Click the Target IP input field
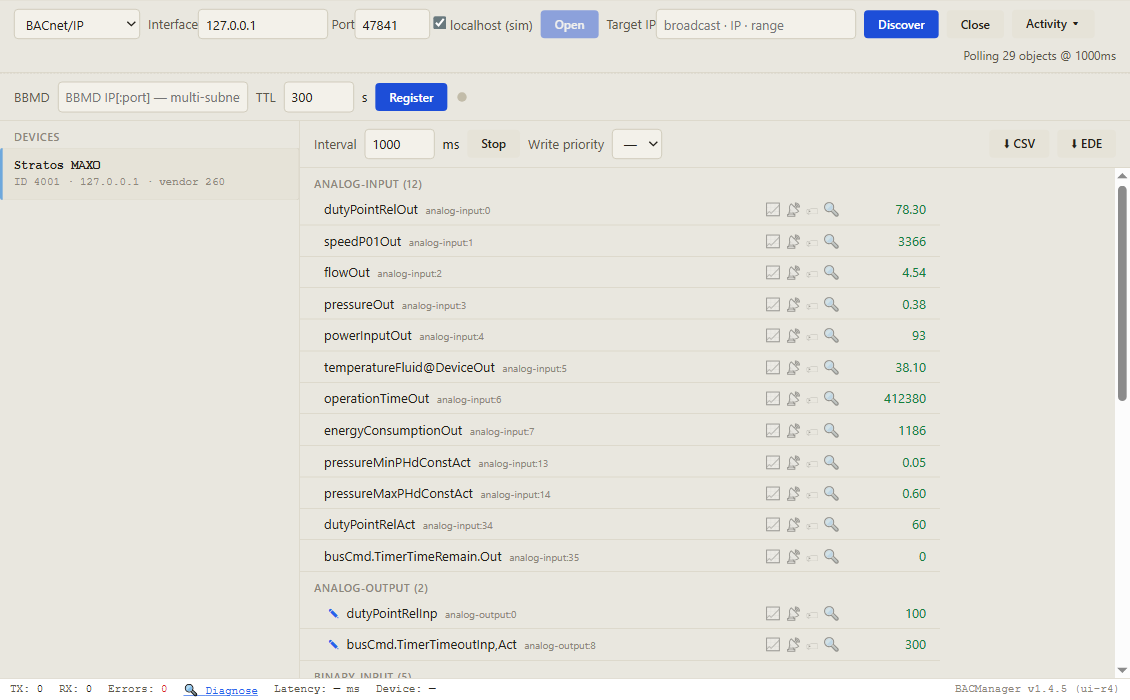Viewport: 1130px width, 700px height. click(756, 25)
